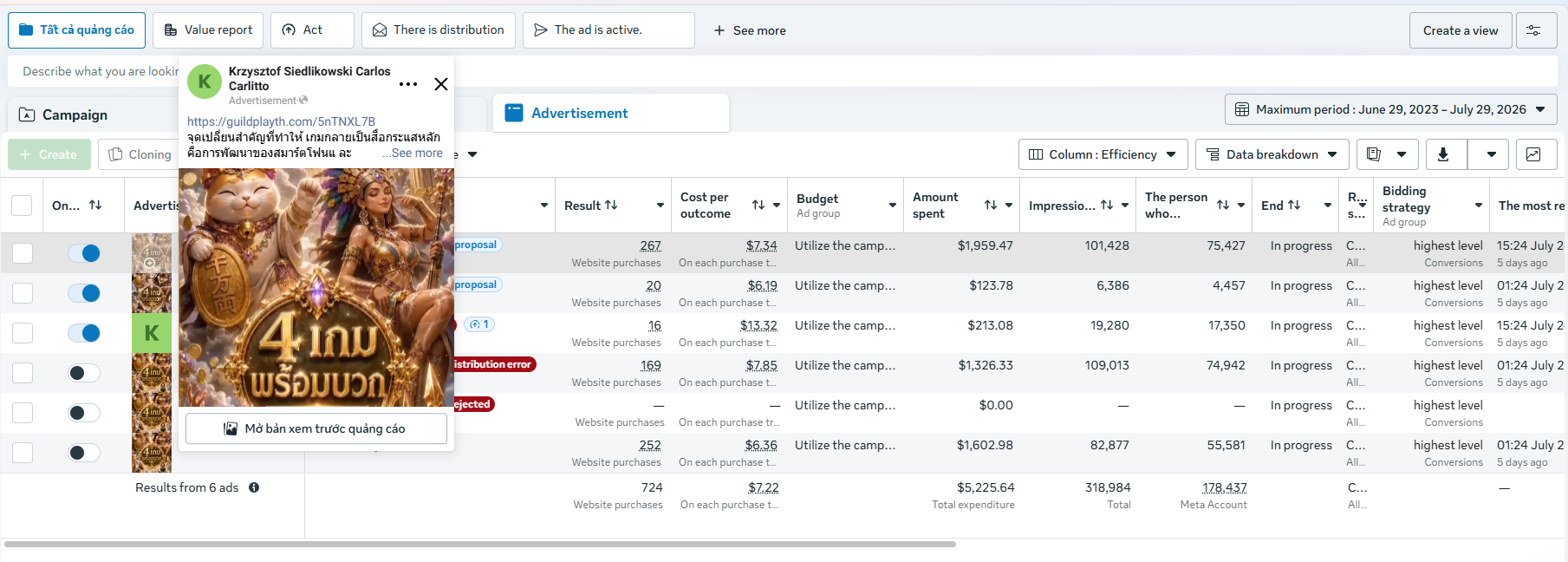The image size is (1568, 562).
Task: Switch to the Value report tab
Action: [208, 30]
